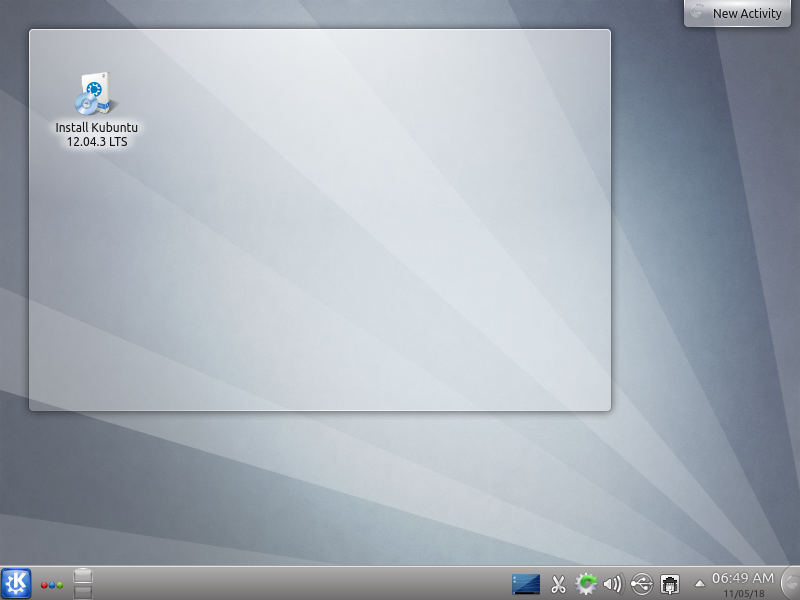Click the Install Kubuntu 12.04.3 LTS label
The height and width of the screenshot is (600, 800).
tap(97, 135)
